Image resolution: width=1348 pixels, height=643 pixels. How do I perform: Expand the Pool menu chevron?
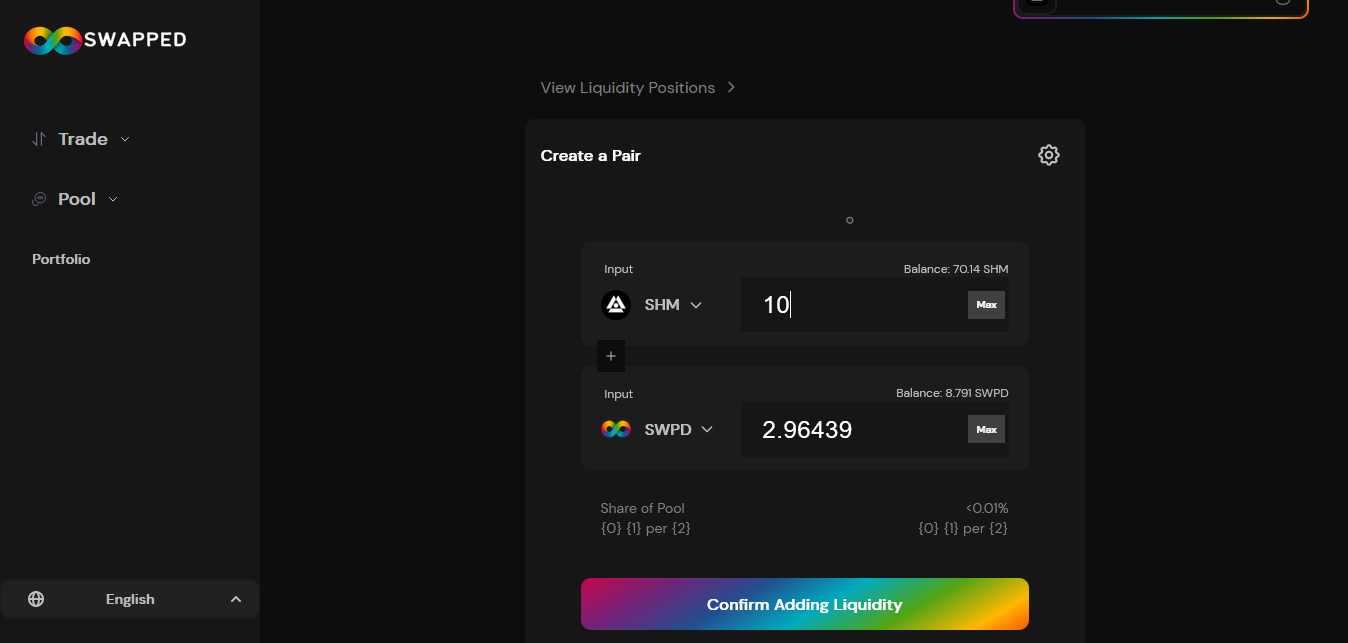point(113,199)
